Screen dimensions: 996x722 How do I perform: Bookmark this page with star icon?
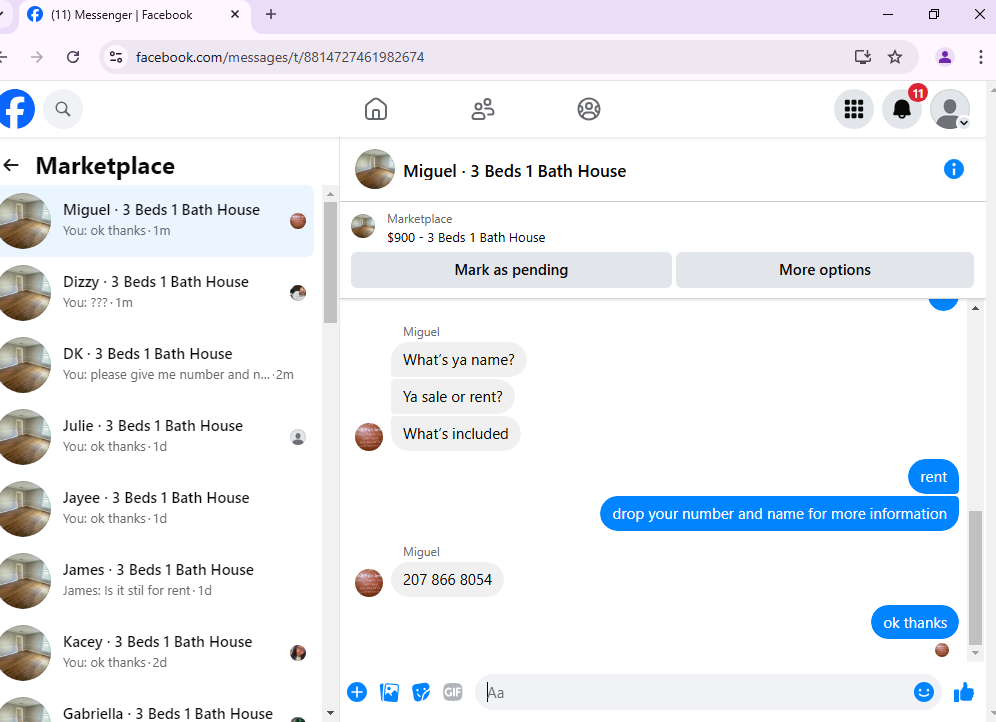click(x=895, y=57)
